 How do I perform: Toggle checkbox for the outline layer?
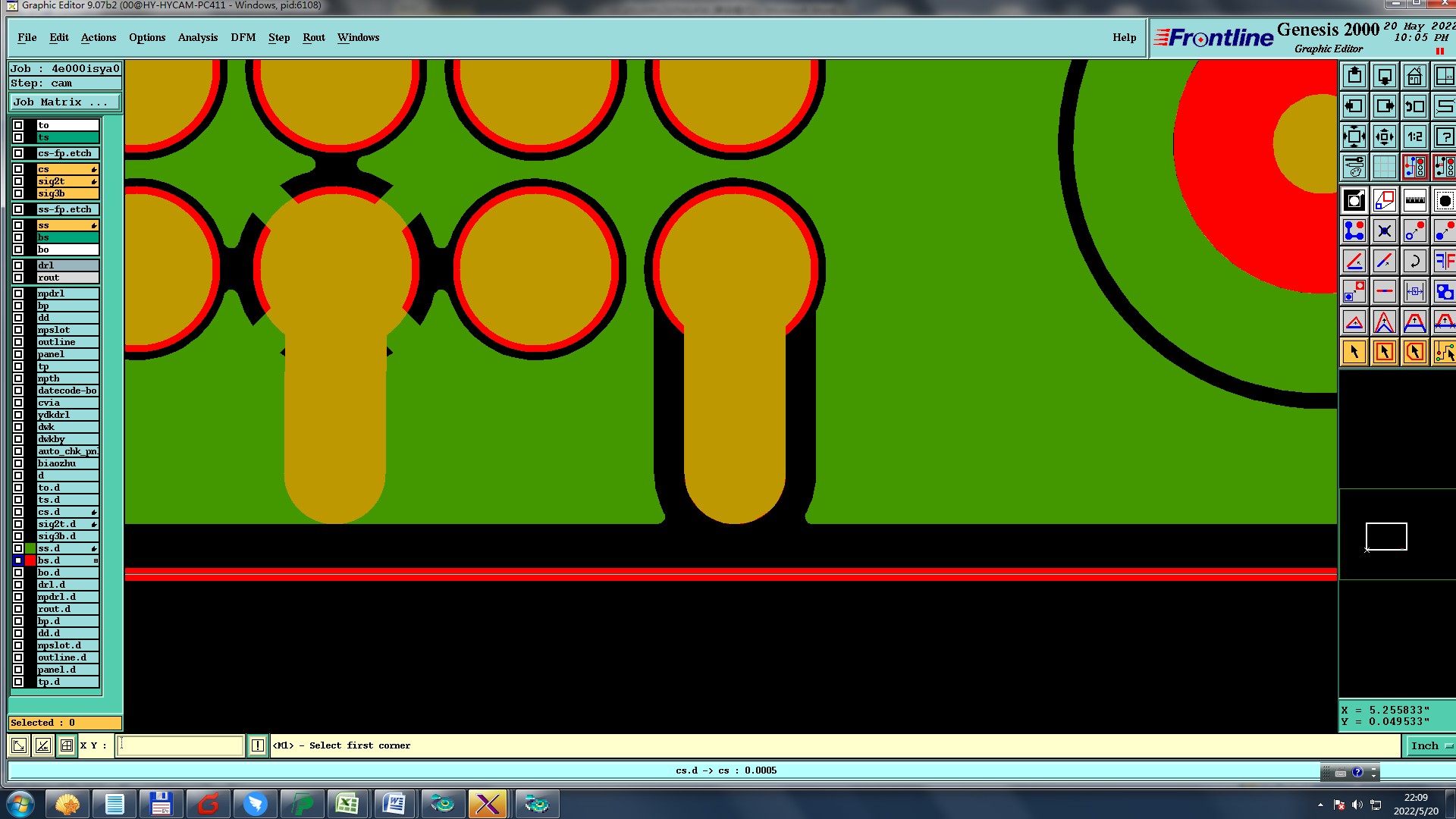18,342
